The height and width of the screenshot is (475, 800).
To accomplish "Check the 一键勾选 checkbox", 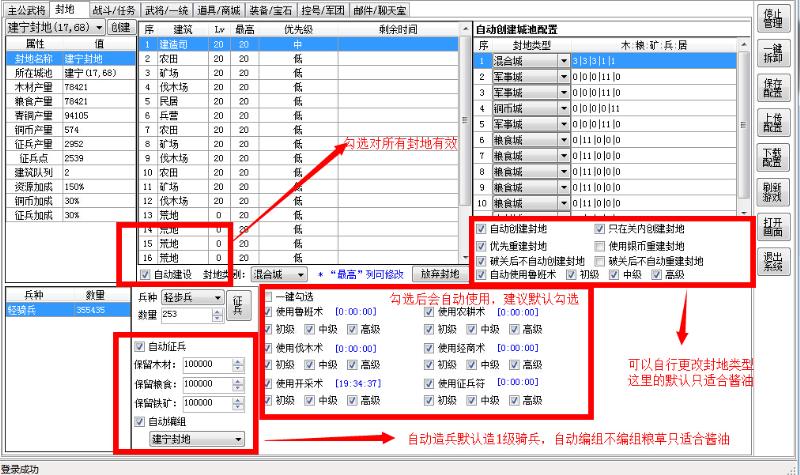I will [x=267, y=297].
